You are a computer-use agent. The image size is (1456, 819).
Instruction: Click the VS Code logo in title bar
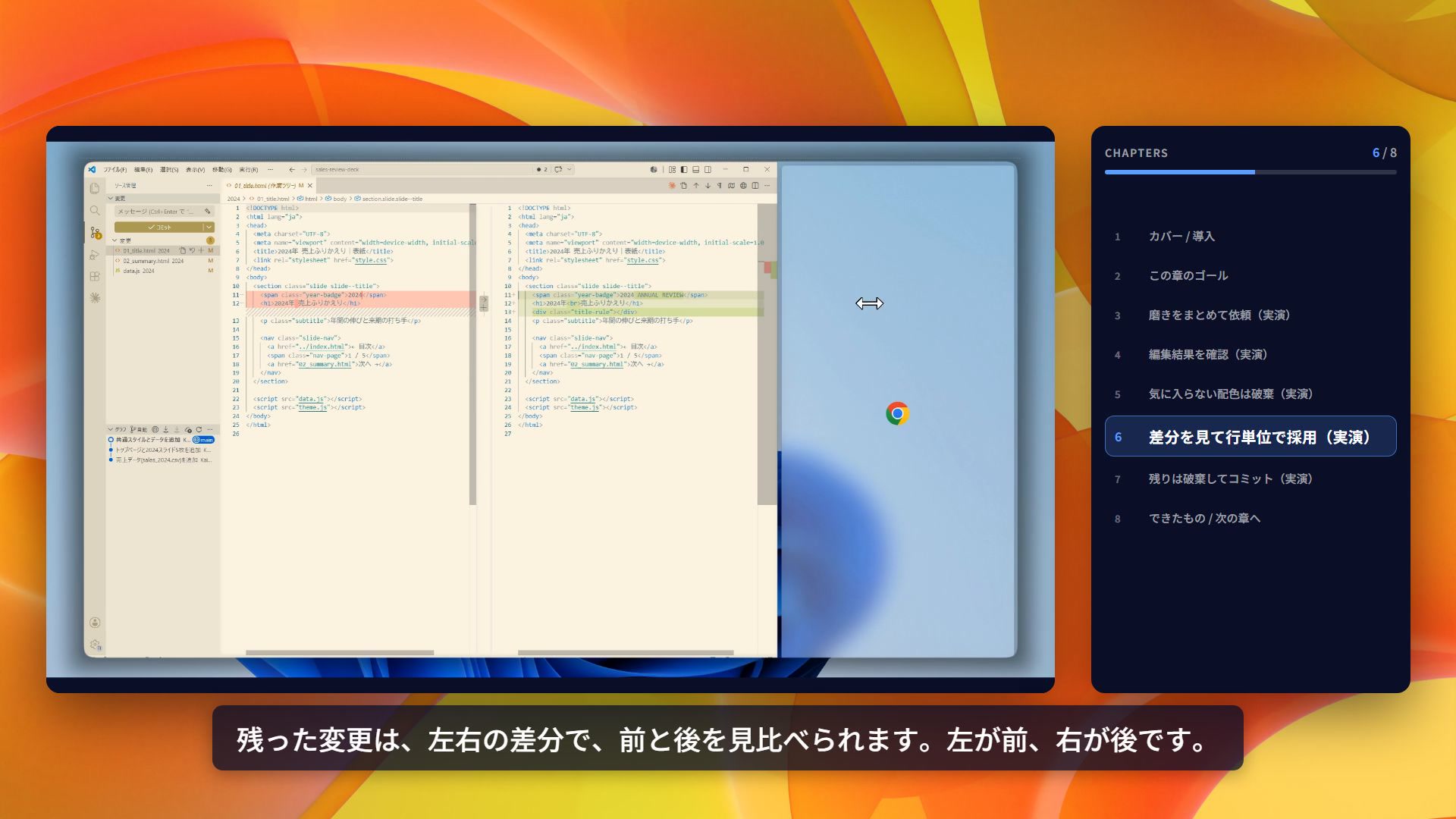pyautogui.click(x=92, y=169)
